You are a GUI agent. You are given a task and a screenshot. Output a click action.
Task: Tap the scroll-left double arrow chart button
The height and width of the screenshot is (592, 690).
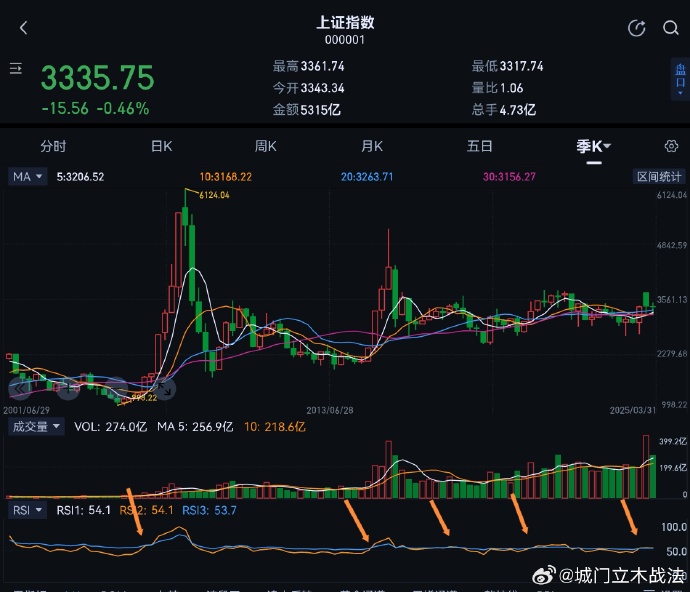[x=18, y=388]
